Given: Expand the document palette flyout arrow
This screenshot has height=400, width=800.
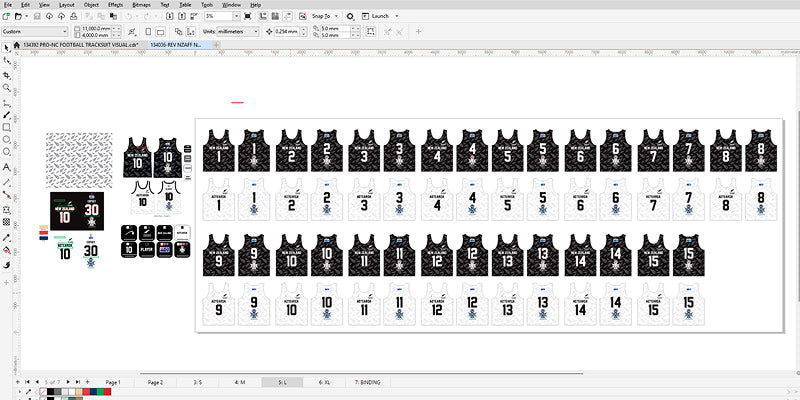Looking at the screenshot, I should click(x=19, y=392).
